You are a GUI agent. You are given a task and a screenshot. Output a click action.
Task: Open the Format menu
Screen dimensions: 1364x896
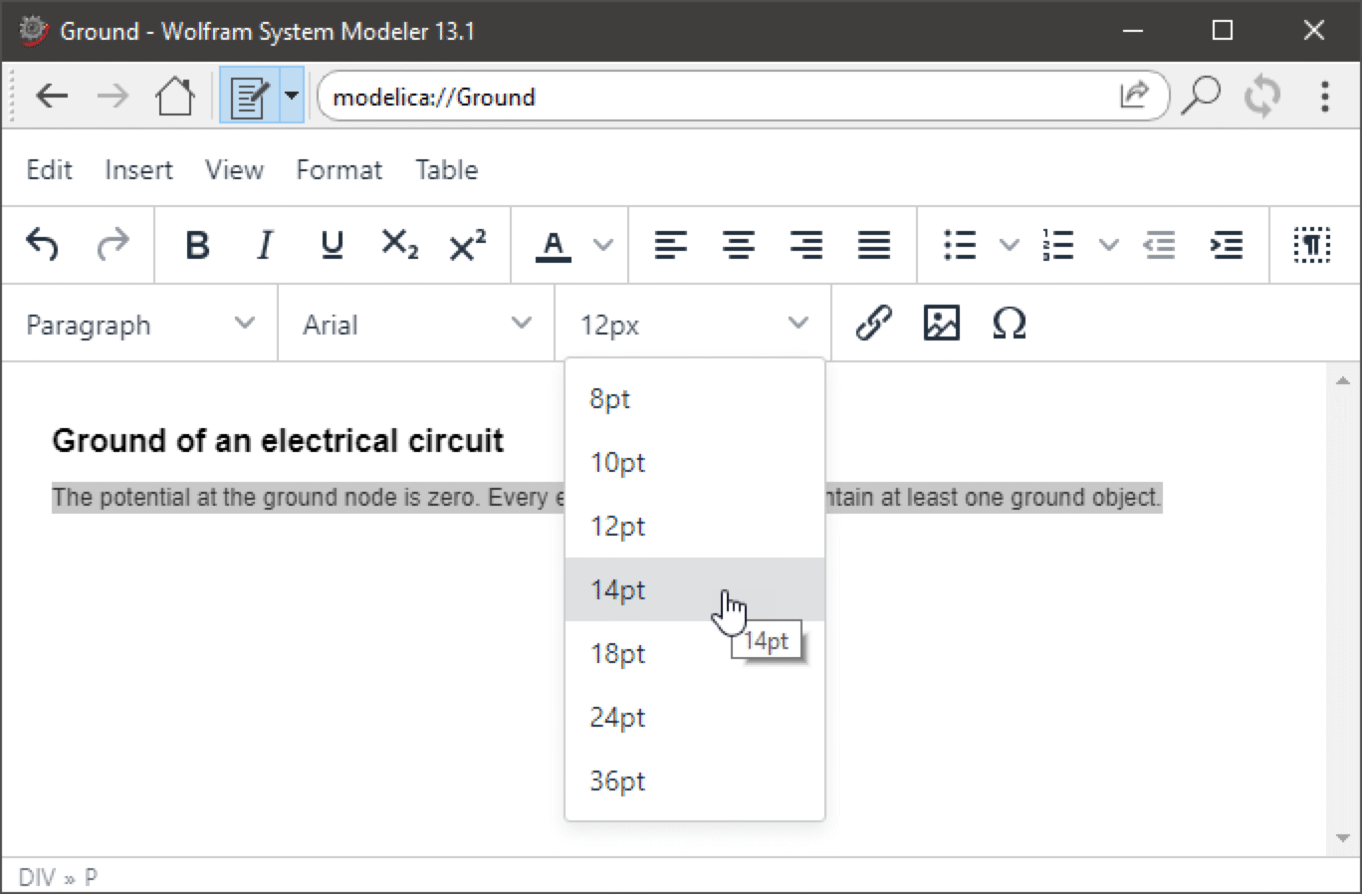click(x=339, y=170)
